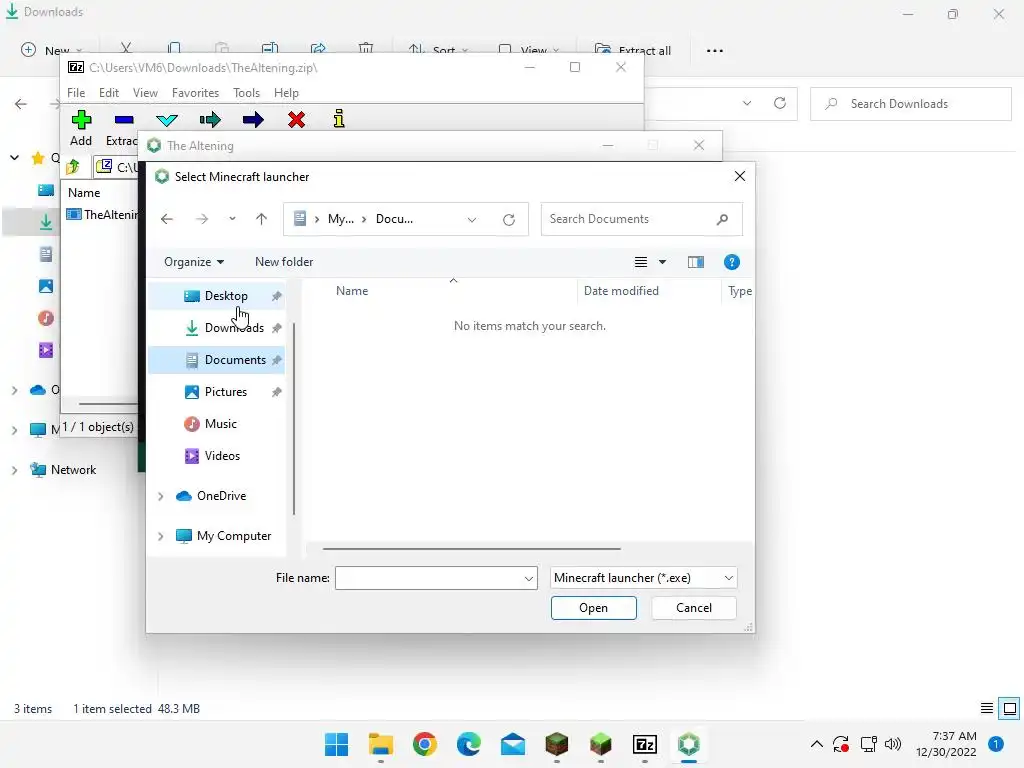Open Windows Start menu
Viewport: 1024px width, 768px height.
pos(336,744)
